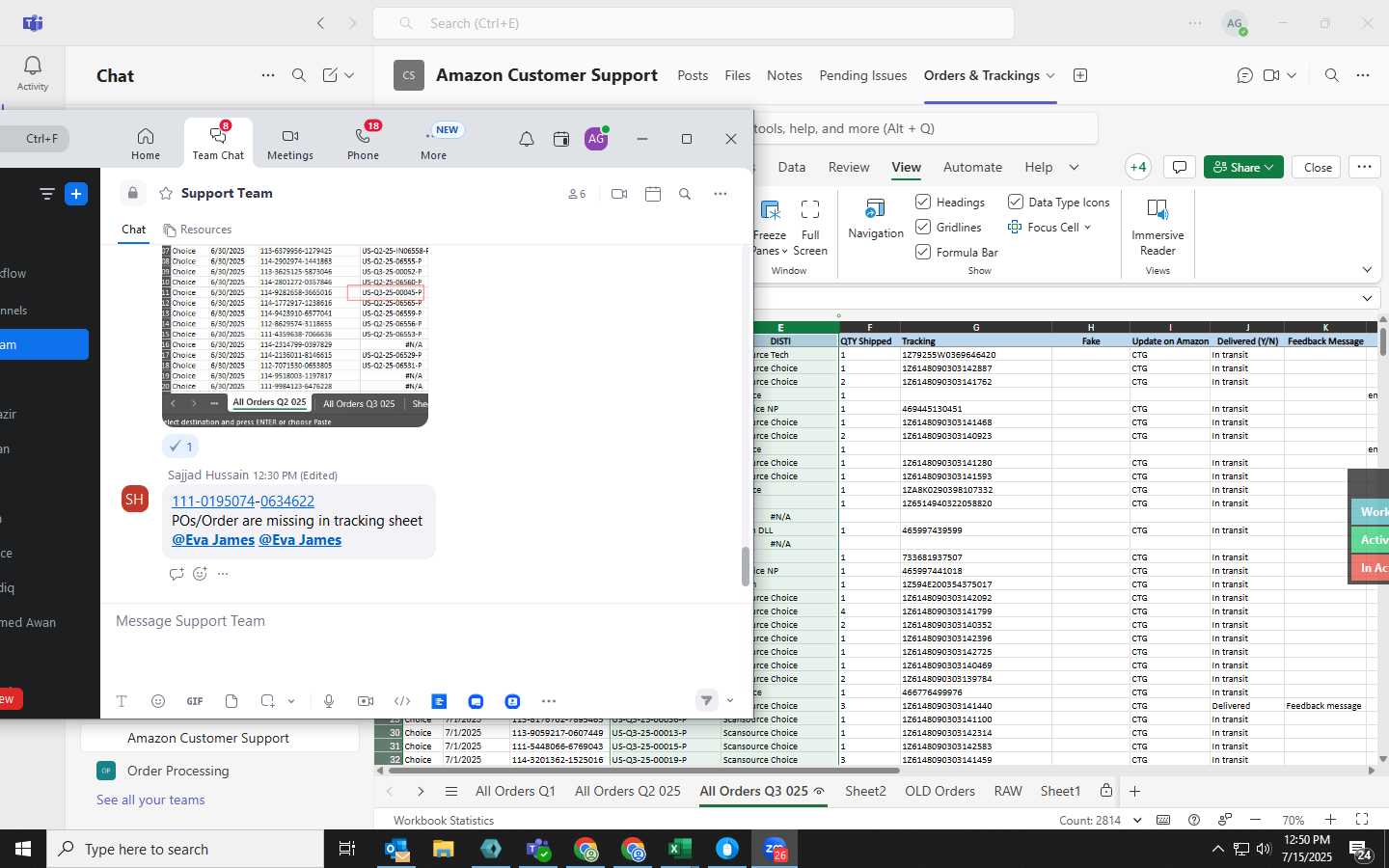Star the Support Team channel
Viewport: 1389px width, 868px height.
pos(166,193)
